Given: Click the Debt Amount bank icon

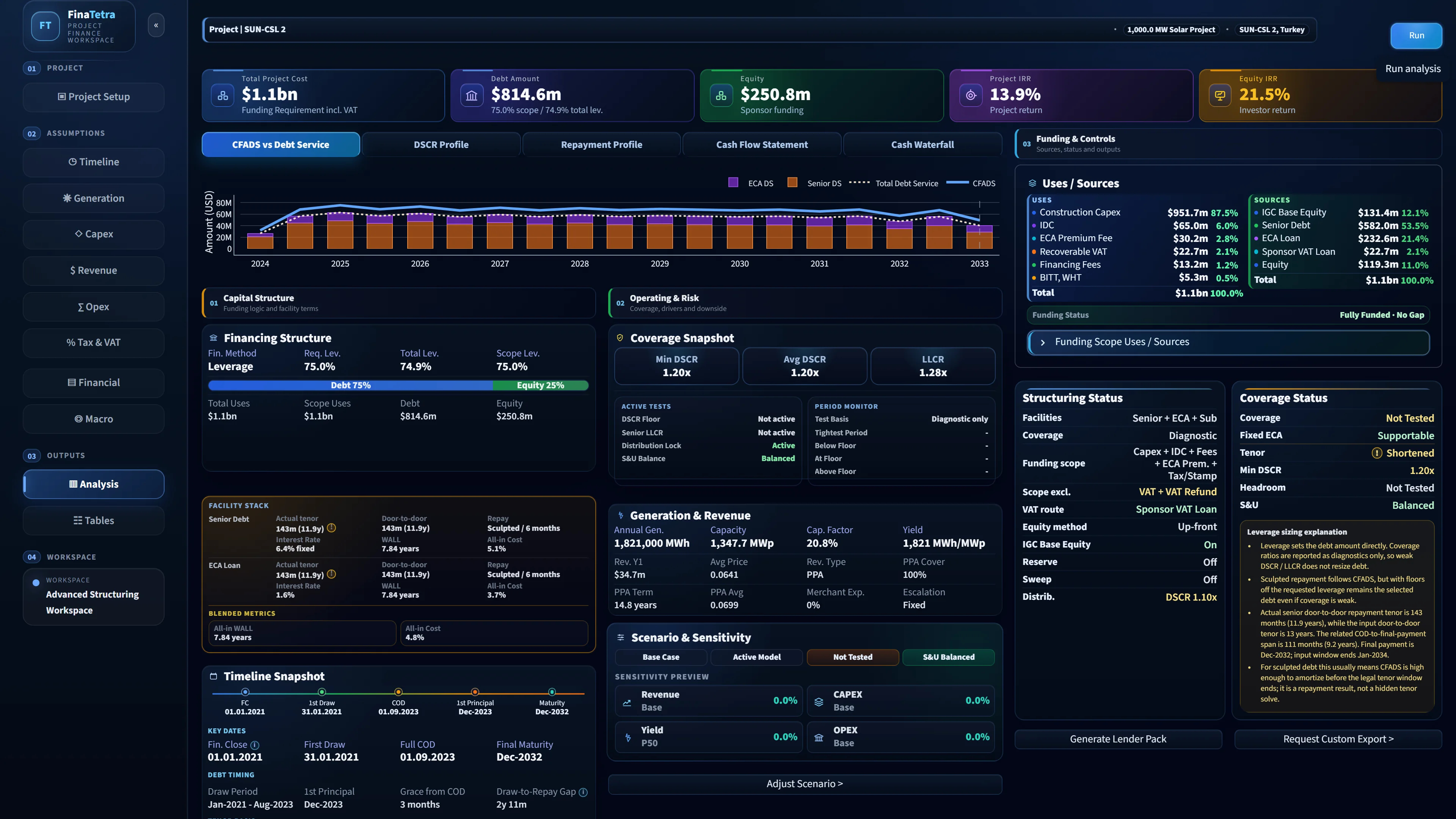Looking at the screenshot, I should click(472, 96).
